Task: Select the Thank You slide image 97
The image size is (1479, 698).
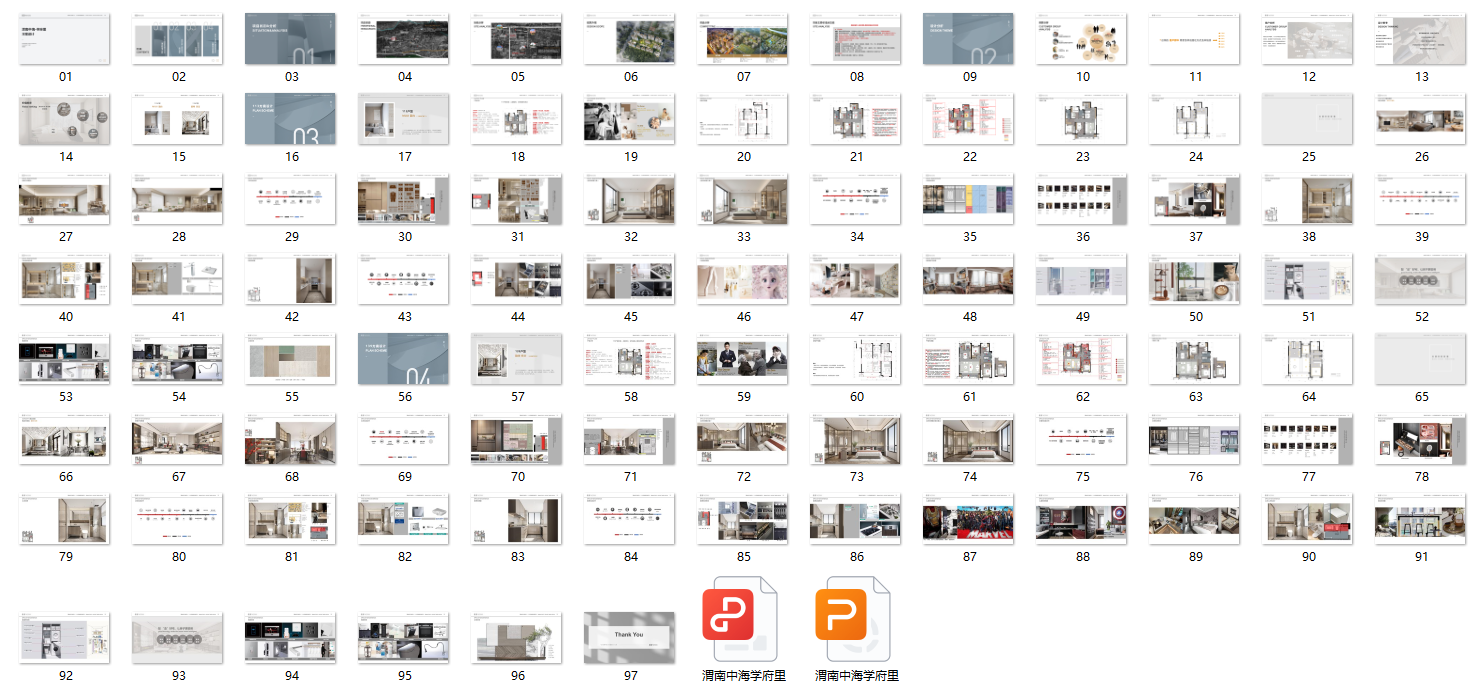Action: [x=630, y=638]
